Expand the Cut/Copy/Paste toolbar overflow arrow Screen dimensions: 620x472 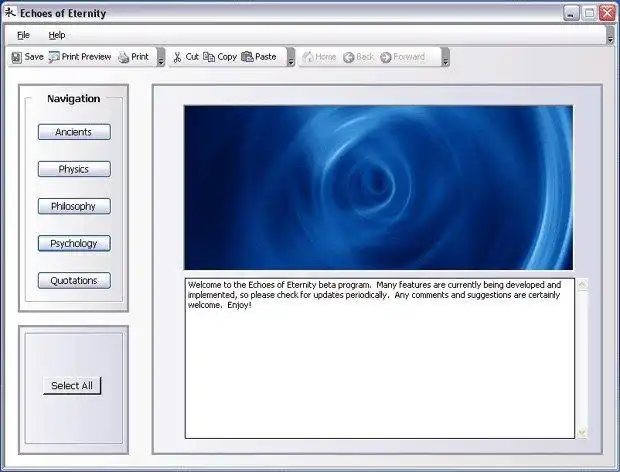click(x=291, y=57)
